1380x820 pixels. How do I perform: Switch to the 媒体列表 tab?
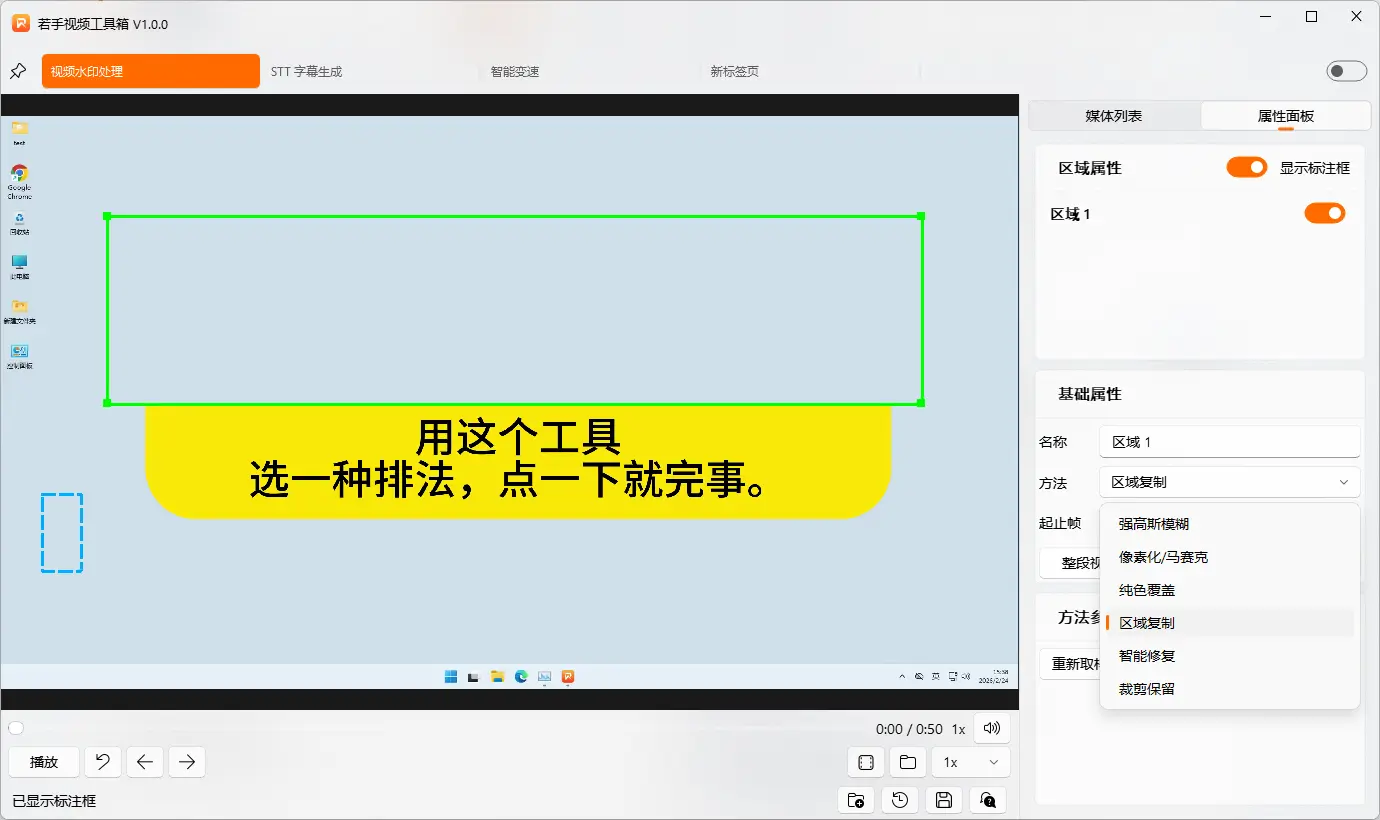(x=1112, y=115)
